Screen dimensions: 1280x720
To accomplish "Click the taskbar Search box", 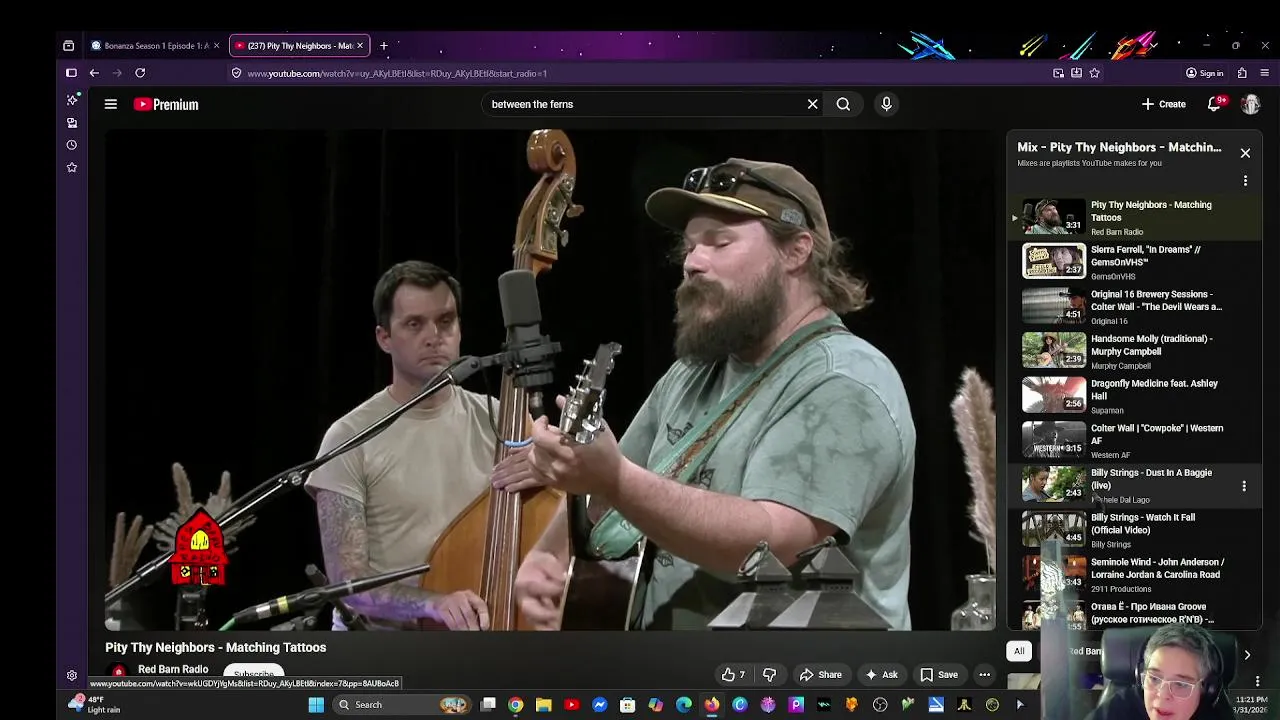I will click(402, 705).
